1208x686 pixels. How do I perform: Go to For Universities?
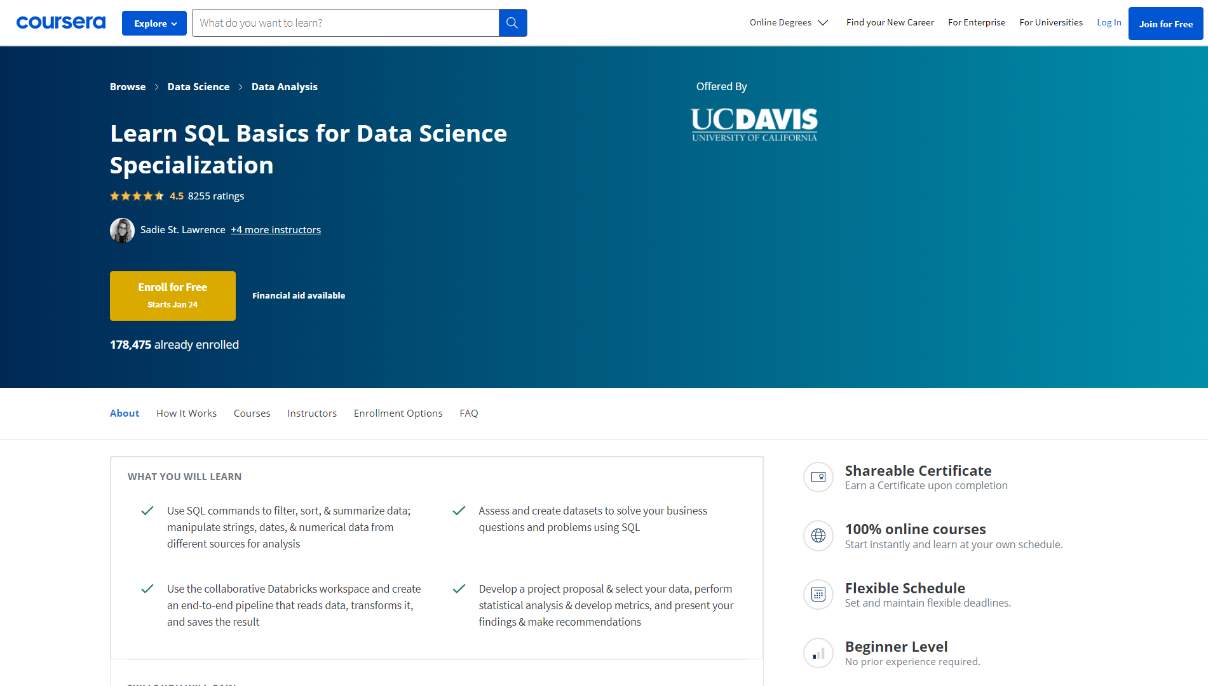pyautogui.click(x=1051, y=22)
